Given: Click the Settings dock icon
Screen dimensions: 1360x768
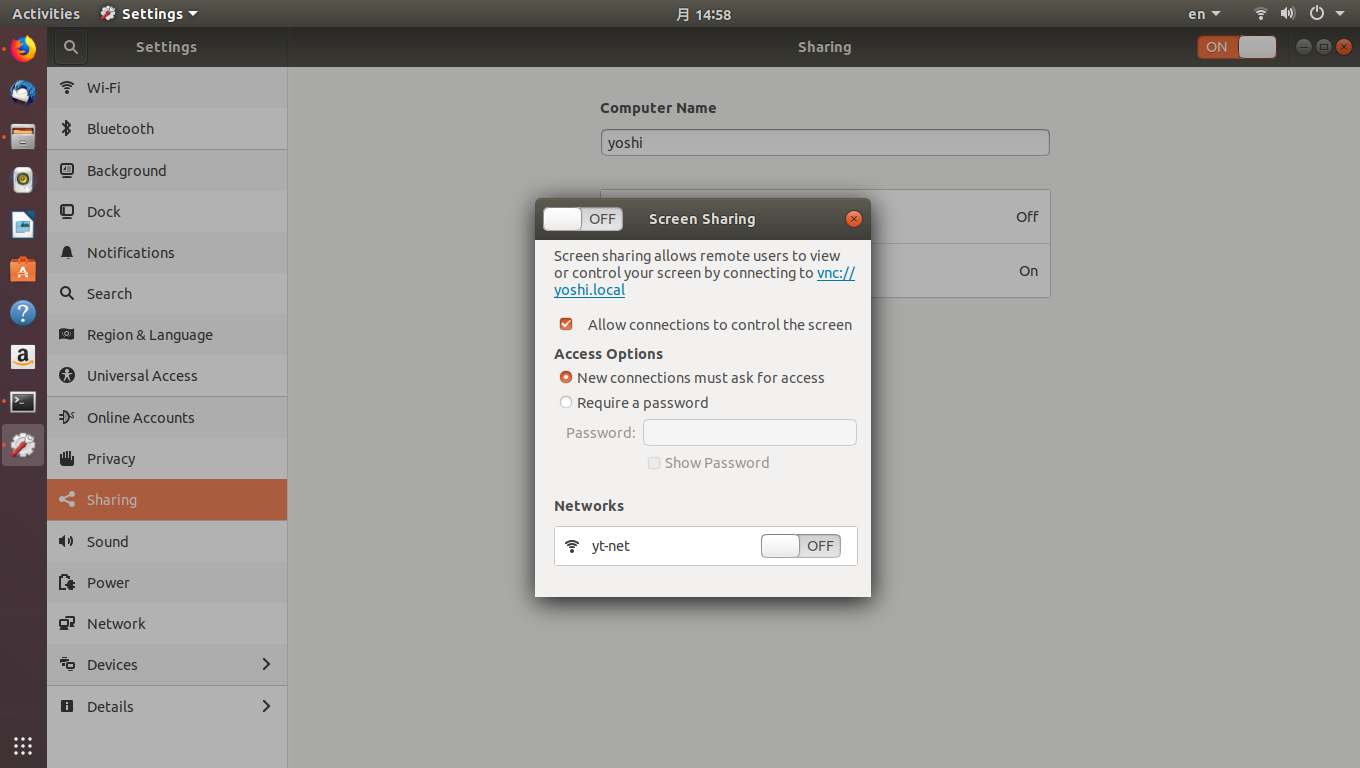Looking at the screenshot, I should point(23,445).
